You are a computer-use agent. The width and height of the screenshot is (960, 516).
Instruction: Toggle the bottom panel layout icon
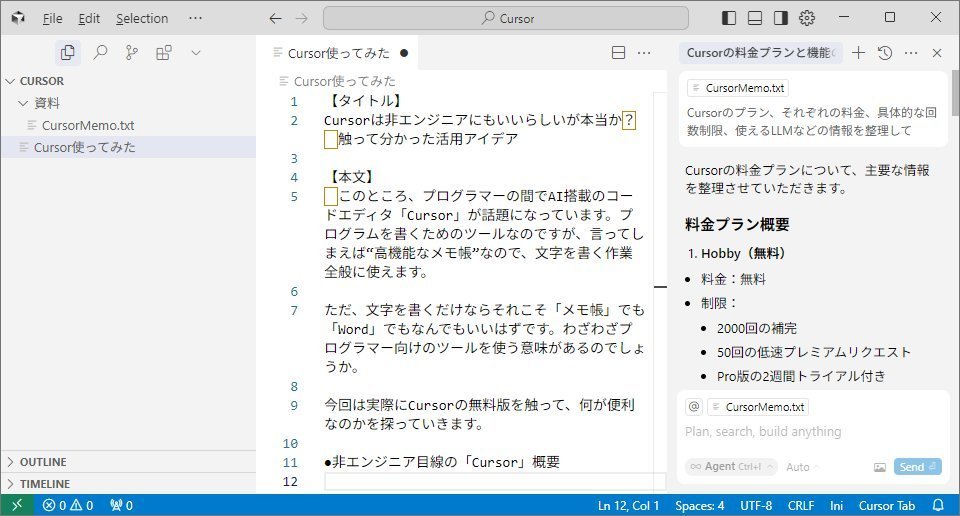click(x=755, y=18)
